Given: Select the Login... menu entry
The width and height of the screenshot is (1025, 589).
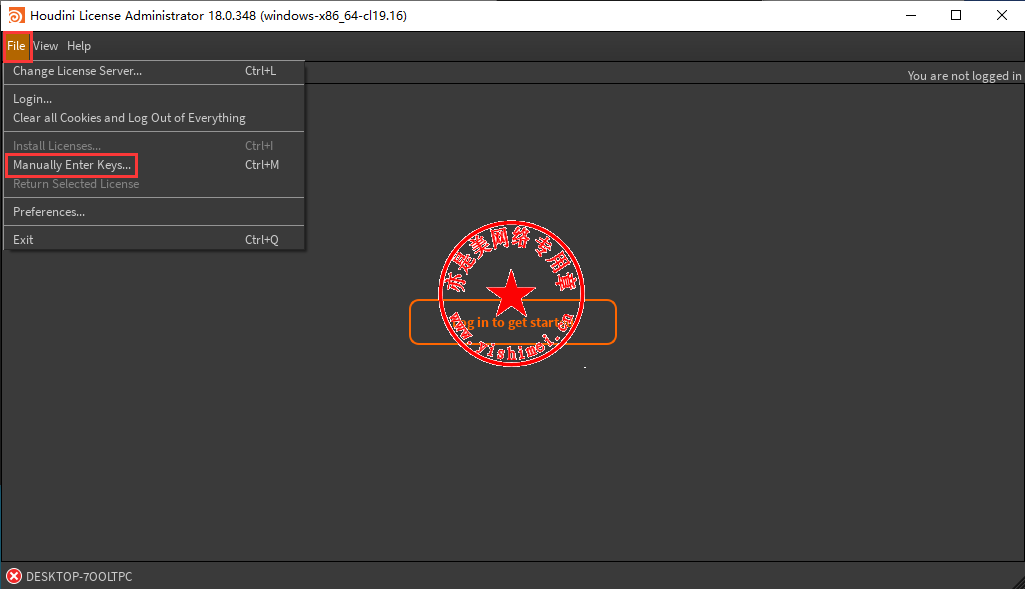Looking at the screenshot, I should pos(33,99).
